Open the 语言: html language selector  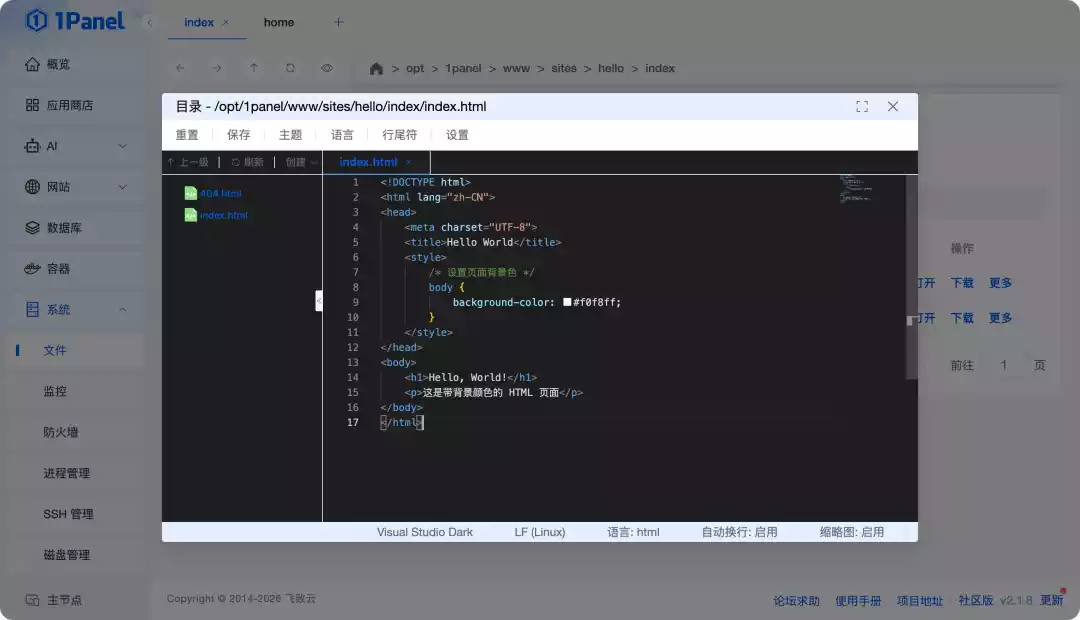tap(633, 532)
